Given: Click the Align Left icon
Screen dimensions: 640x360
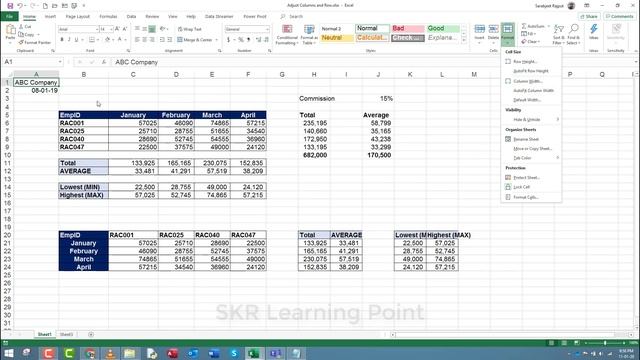Looking at the screenshot, I should coord(137,40).
